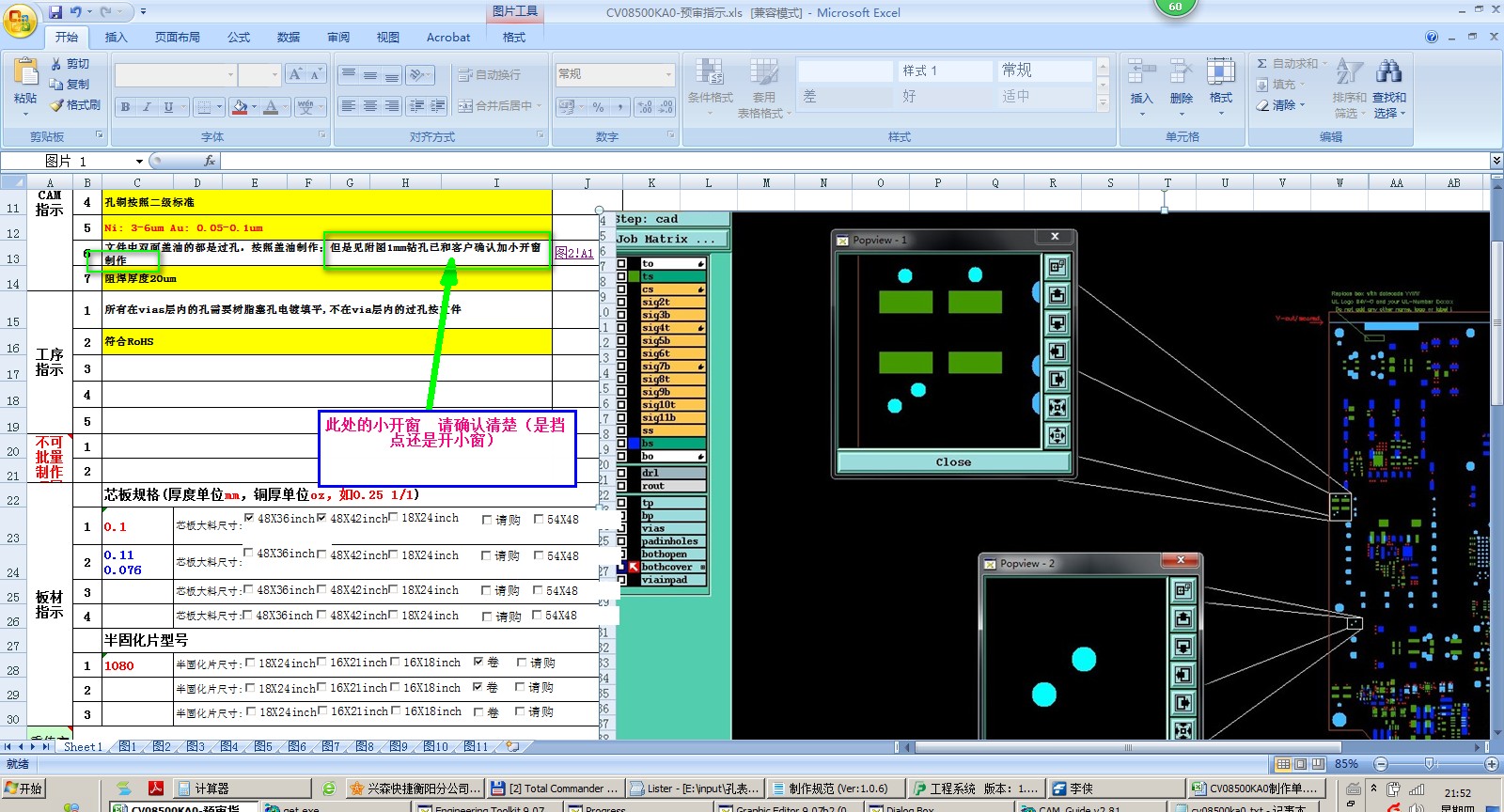Check 54X48 checkbox in the 0.1 row
Screen dimensions: 1504x812
[x=539, y=519]
